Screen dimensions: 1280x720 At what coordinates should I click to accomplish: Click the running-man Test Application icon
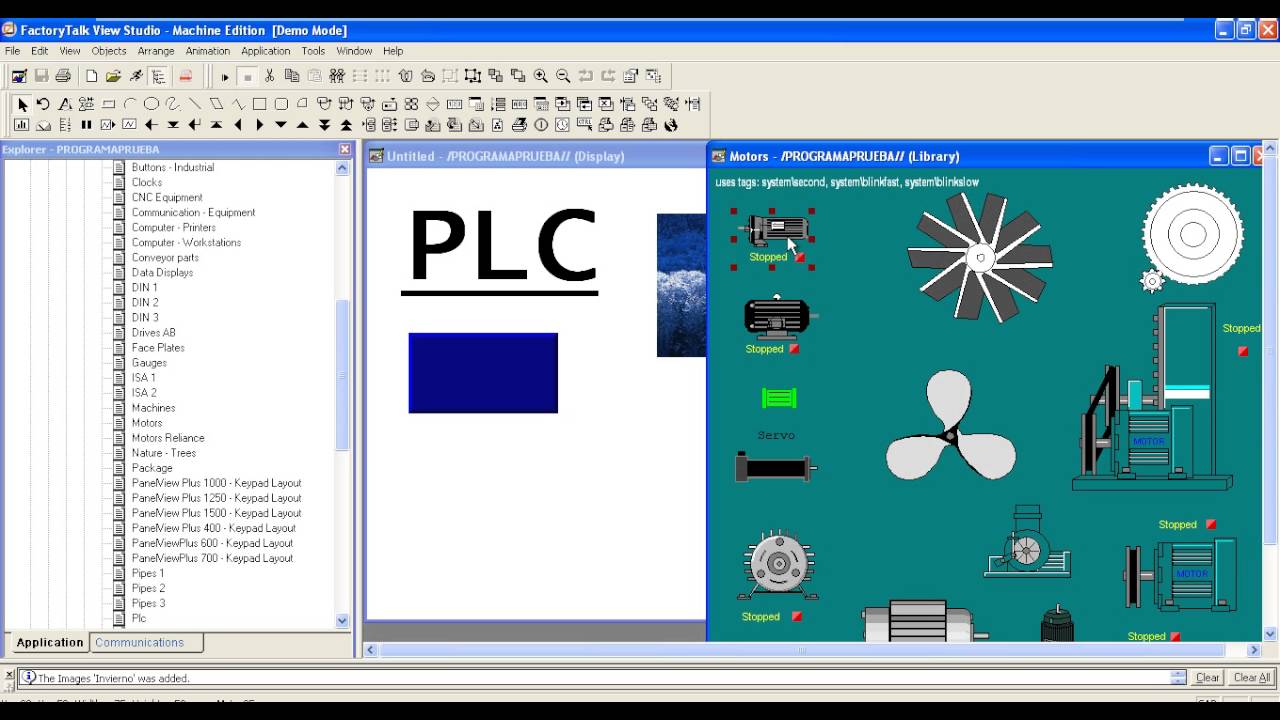point(136,76)
